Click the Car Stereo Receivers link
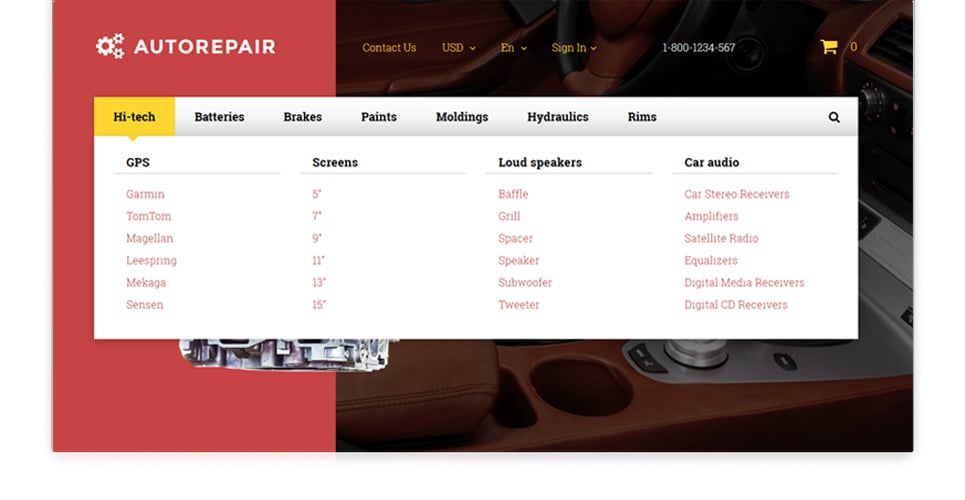 [737, 194]
